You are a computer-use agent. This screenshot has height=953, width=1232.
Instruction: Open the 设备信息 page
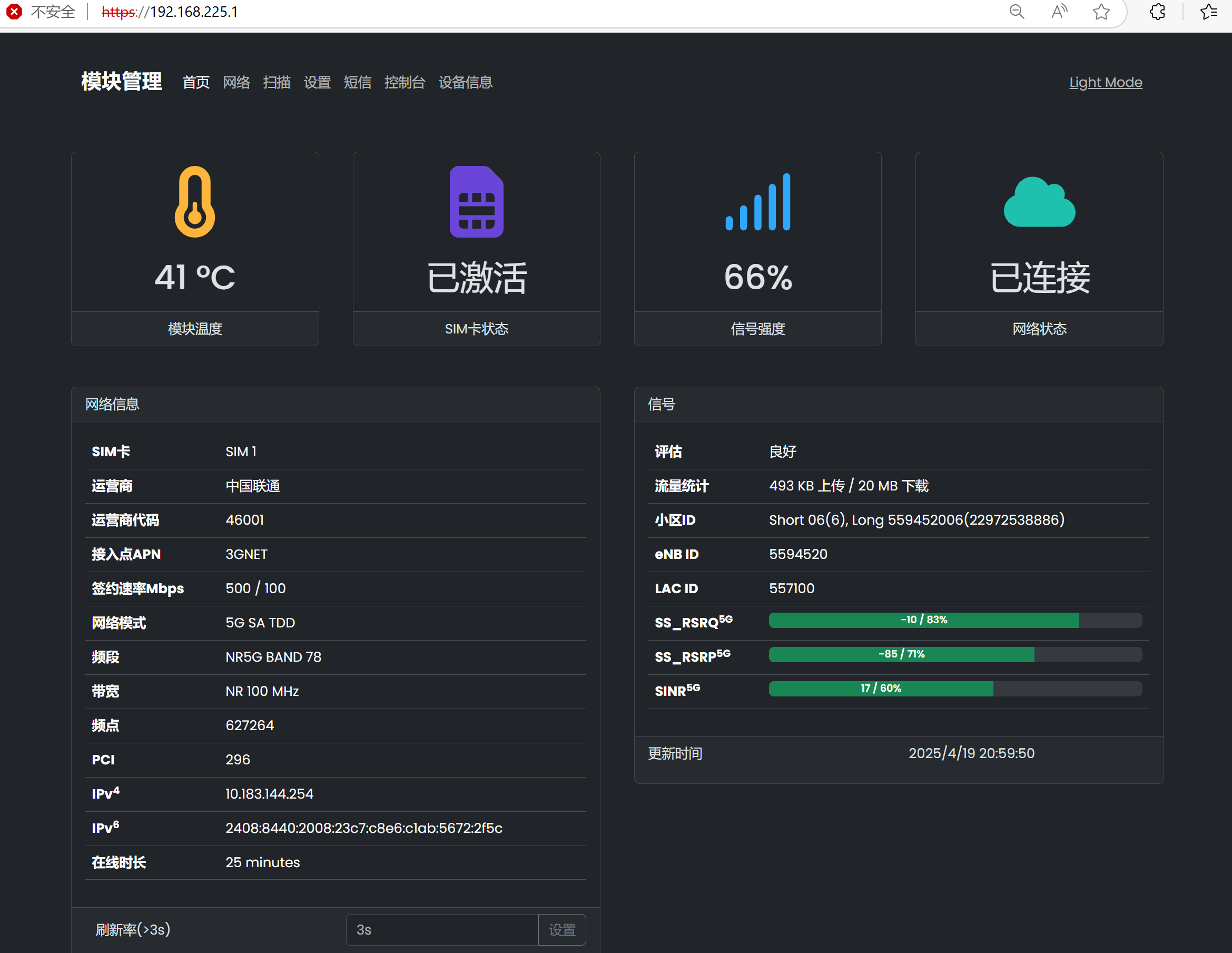[x=466, y=82]
